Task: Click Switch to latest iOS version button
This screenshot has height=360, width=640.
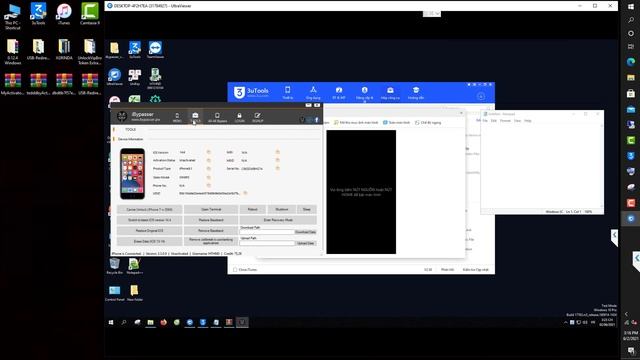Action: click(149, 220)
